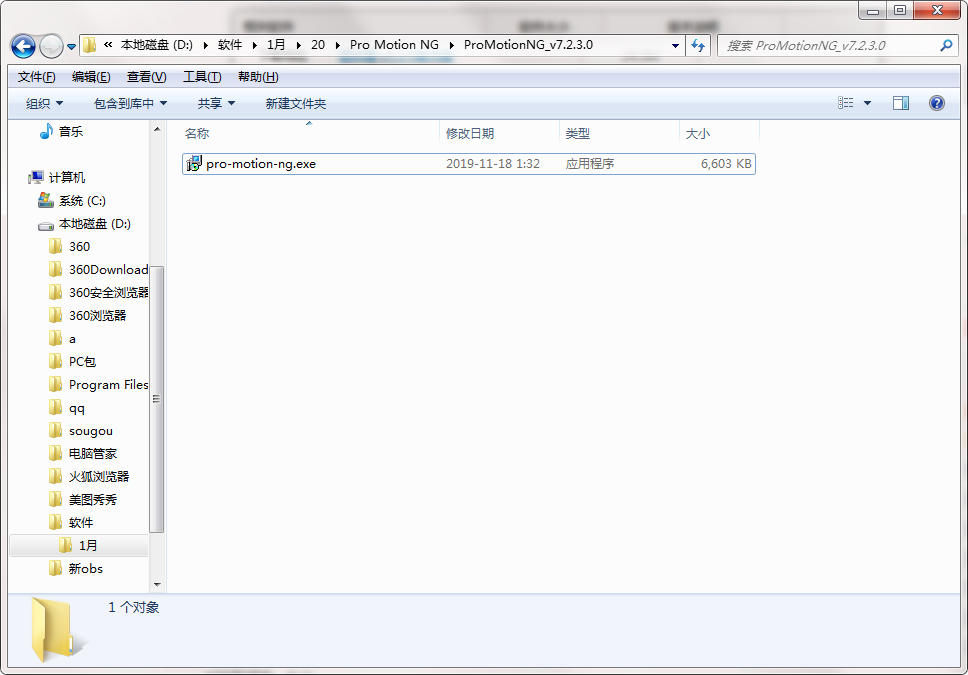This screenshot has width=968, height=675.
Task: Expand the arrow after 软件 in the address bar
Action: [x=254, y=45]
